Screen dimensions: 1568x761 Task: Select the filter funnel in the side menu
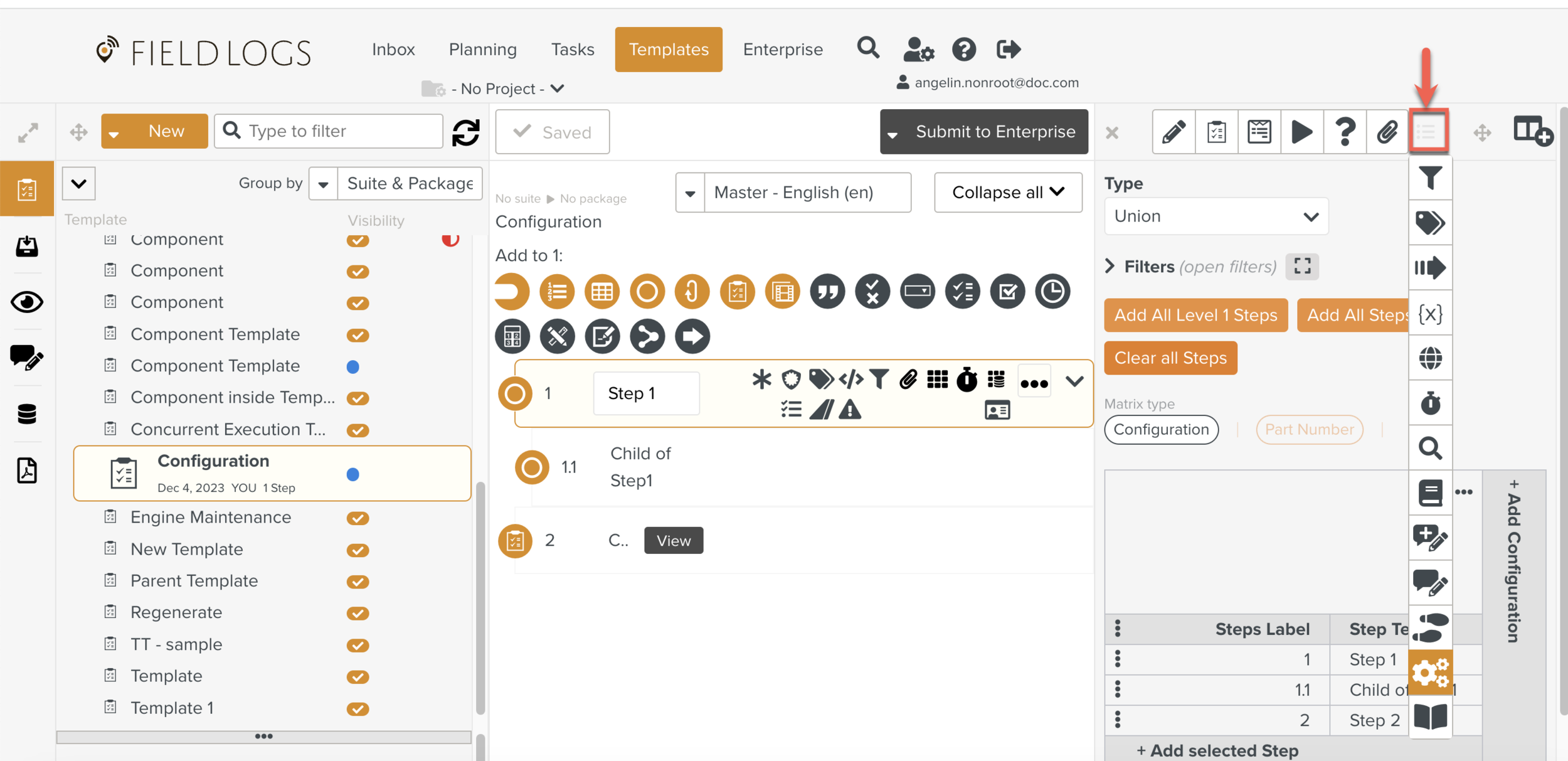coord(1430,178)
